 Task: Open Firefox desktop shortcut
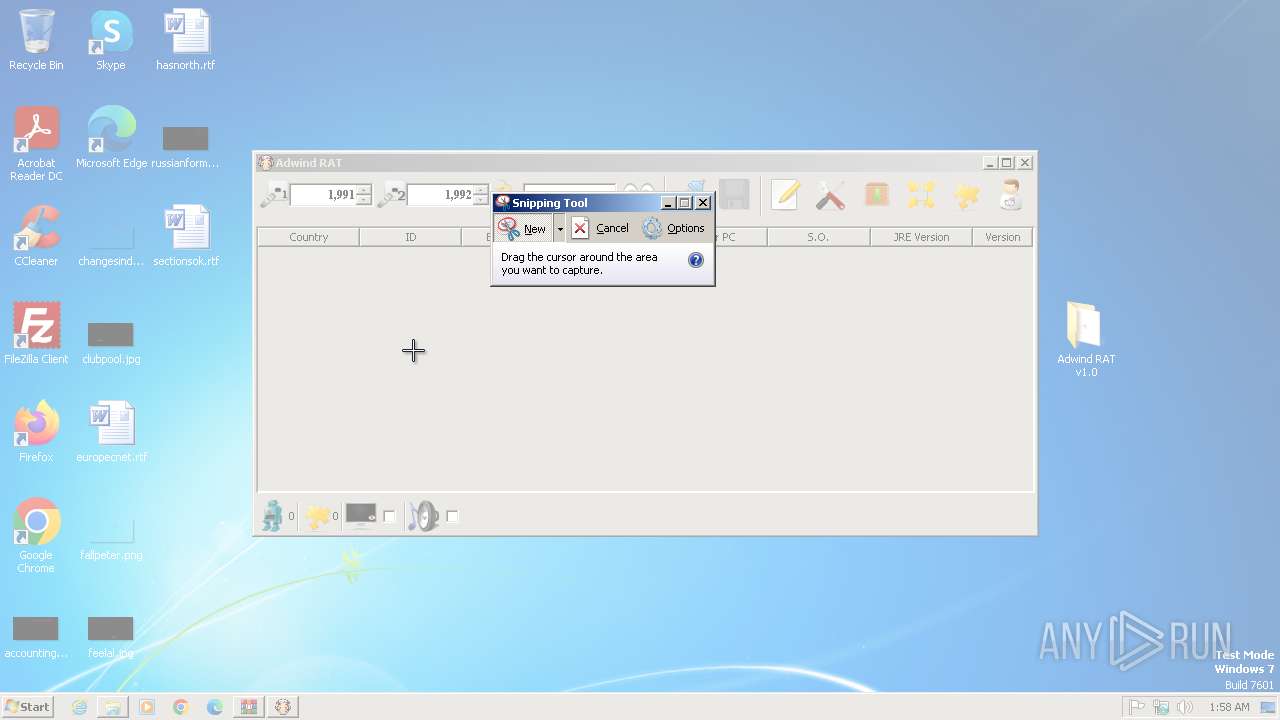[x=36, y=432]
